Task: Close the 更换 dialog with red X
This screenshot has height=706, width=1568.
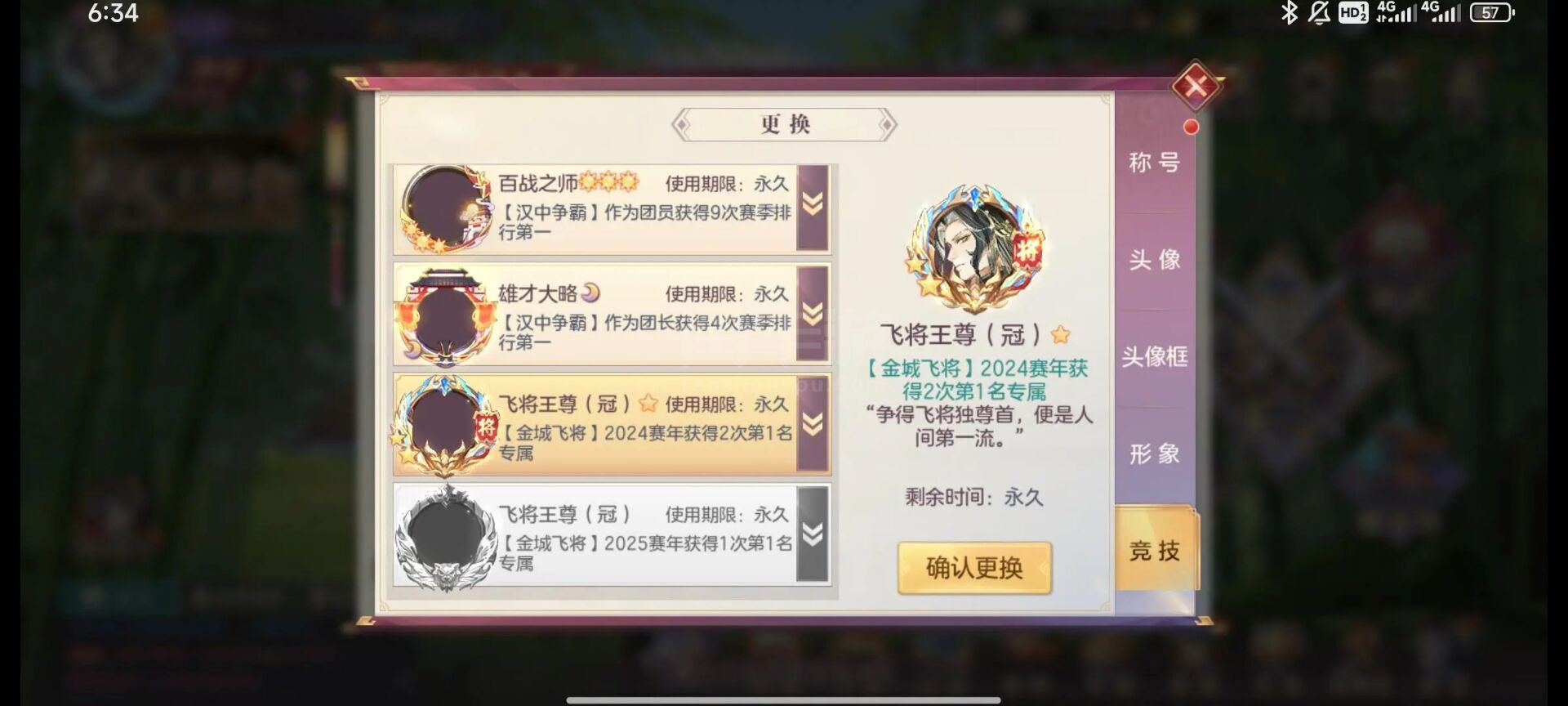Action: 1196,86
